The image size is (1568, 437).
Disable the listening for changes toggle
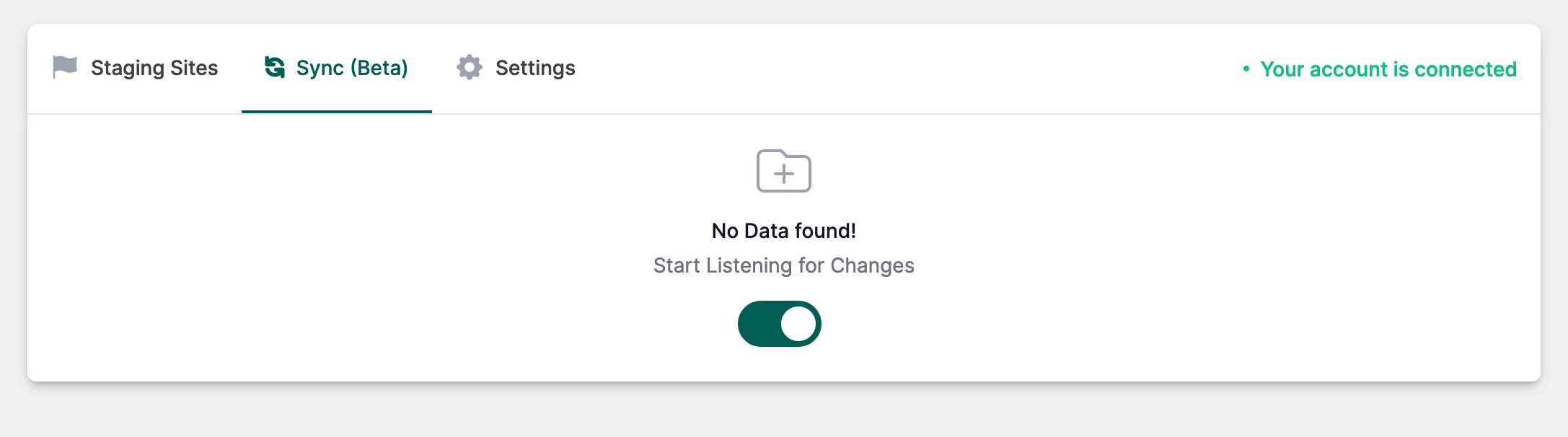(x=780, y=324)
